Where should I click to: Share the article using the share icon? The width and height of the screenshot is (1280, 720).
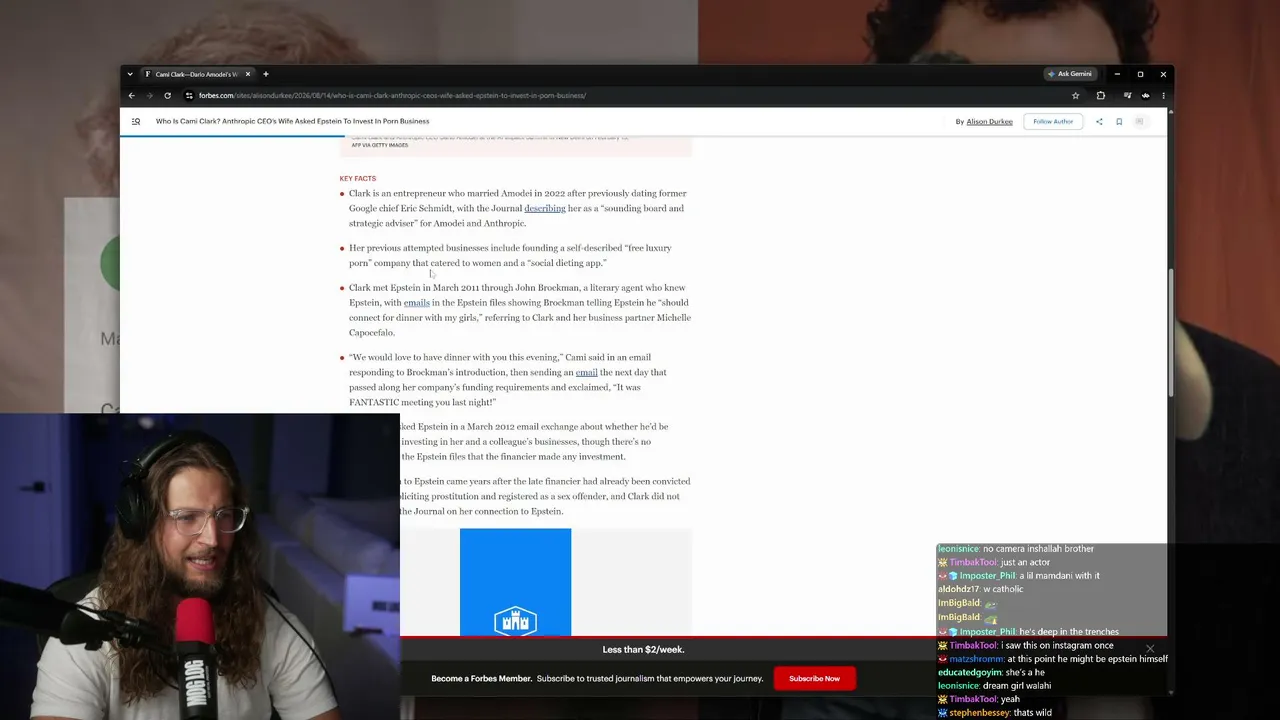click(1099, 122)
